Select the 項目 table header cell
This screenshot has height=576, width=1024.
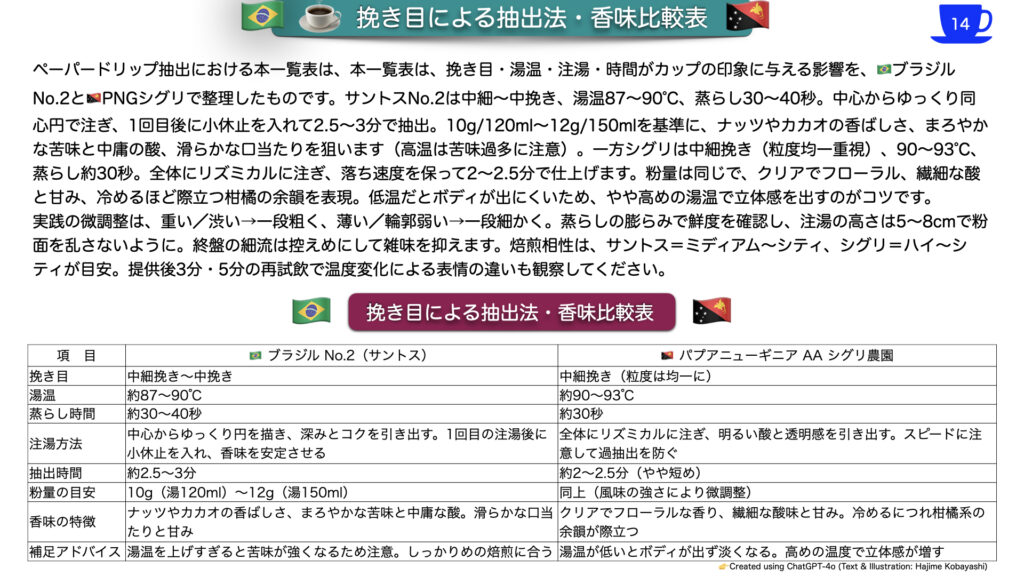point(76,355)
